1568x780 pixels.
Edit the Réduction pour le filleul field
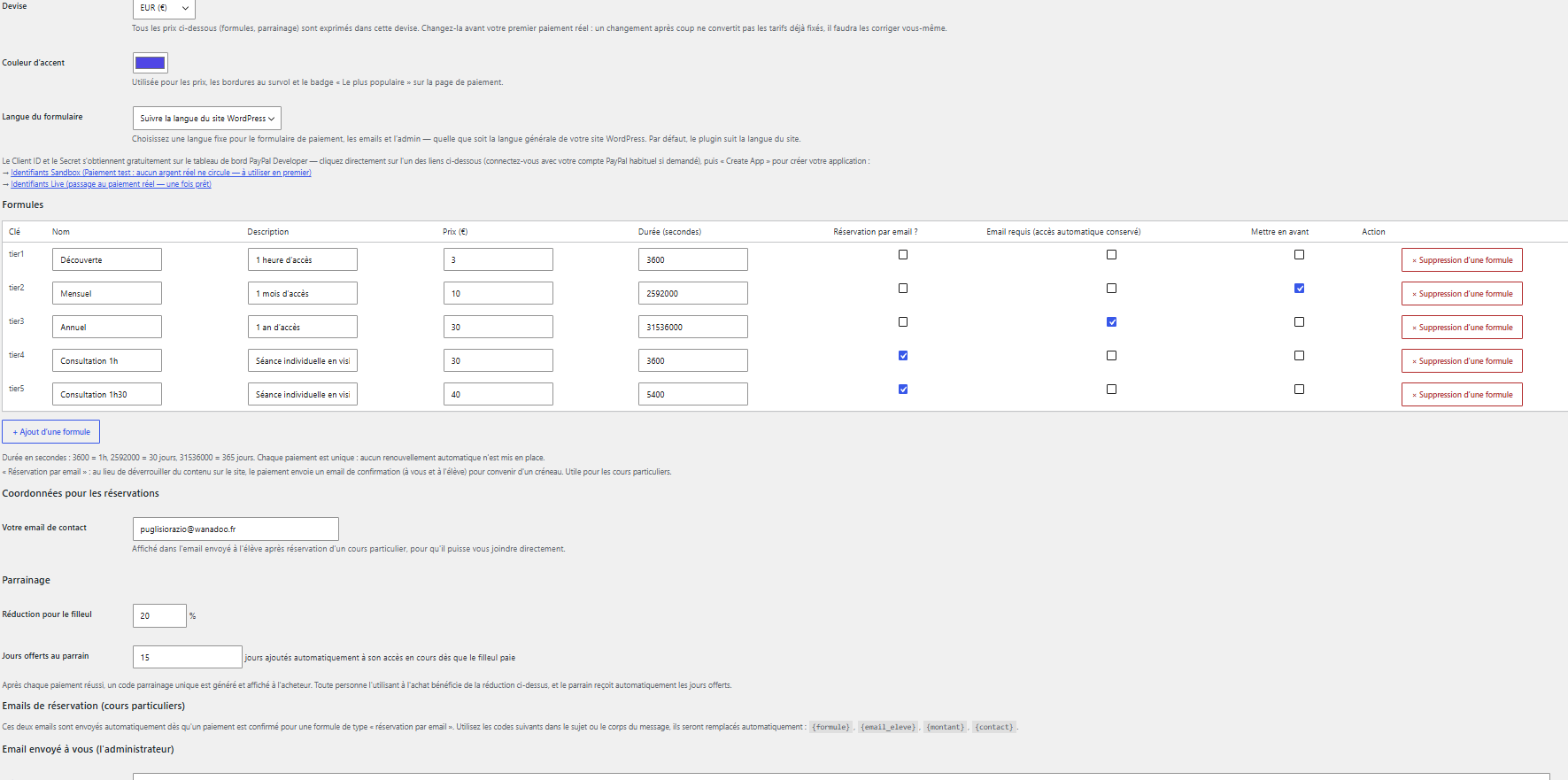[159, 616]
